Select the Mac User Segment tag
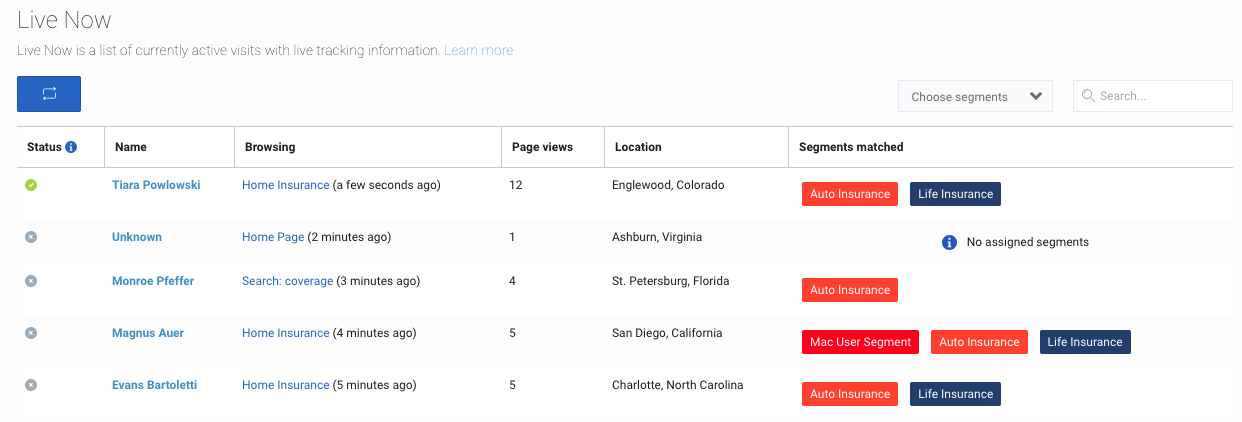 861,342
